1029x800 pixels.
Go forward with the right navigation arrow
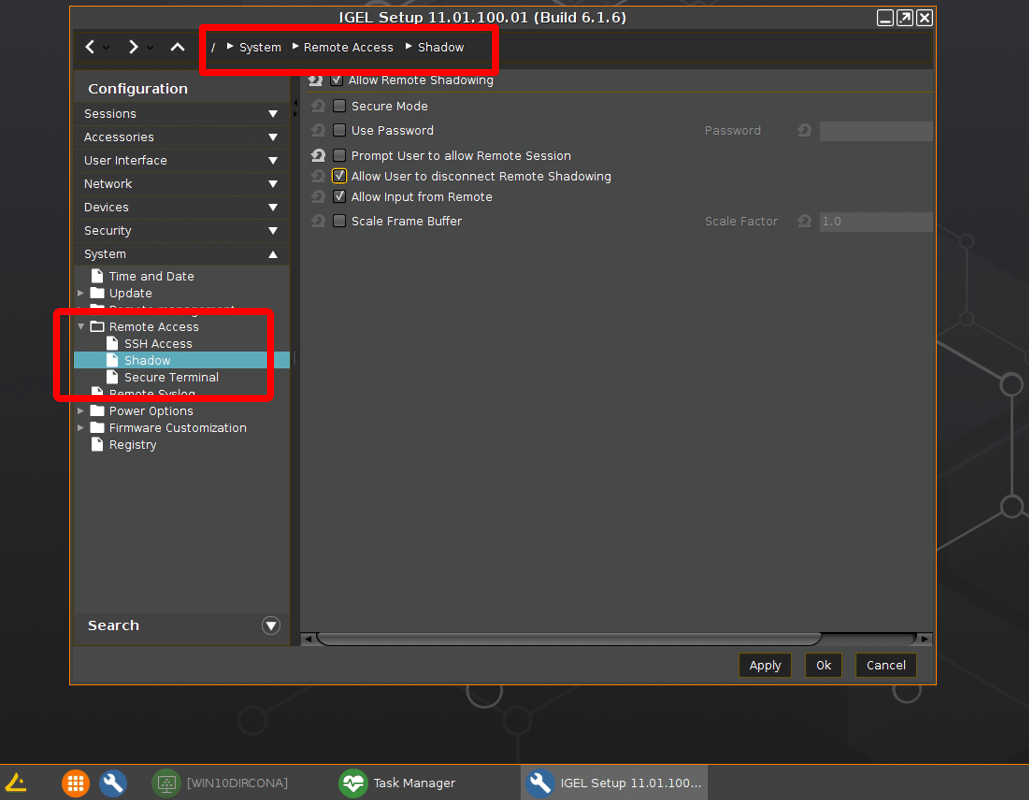(133, 47)
